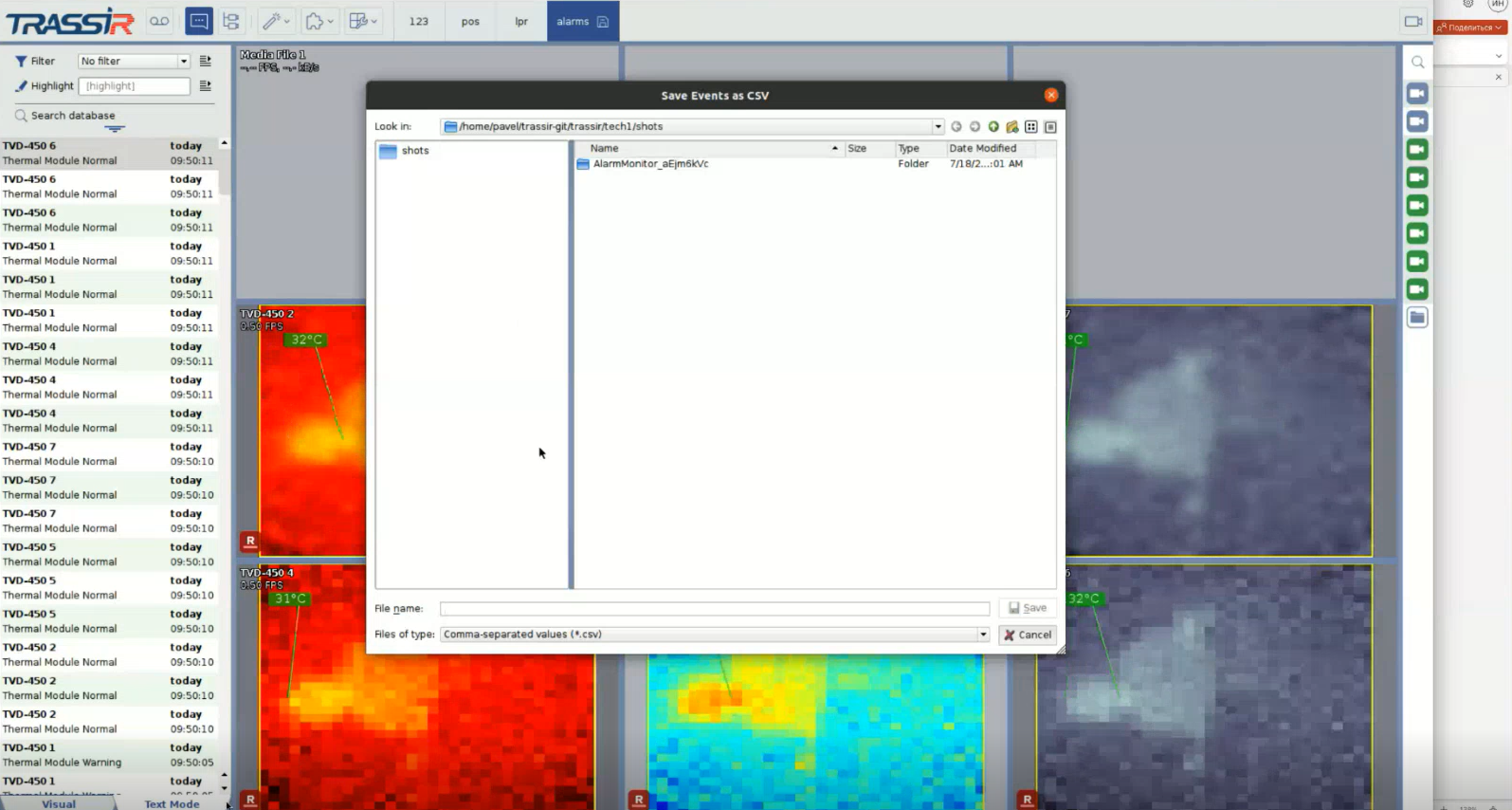The image size is (1512, 810).
Task: Switch to list view in save dialog
Action: [1031, 126]
